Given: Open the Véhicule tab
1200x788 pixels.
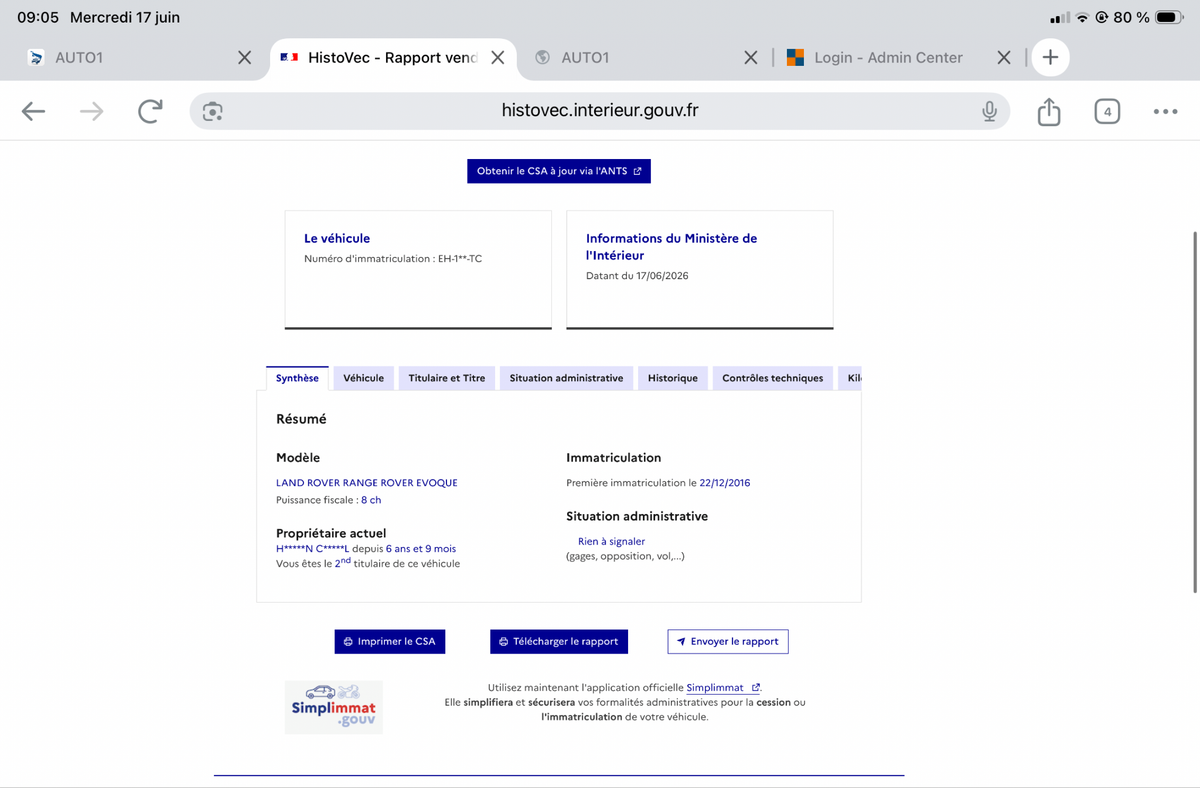Looking at the screenshot, I should coord(363,378).
